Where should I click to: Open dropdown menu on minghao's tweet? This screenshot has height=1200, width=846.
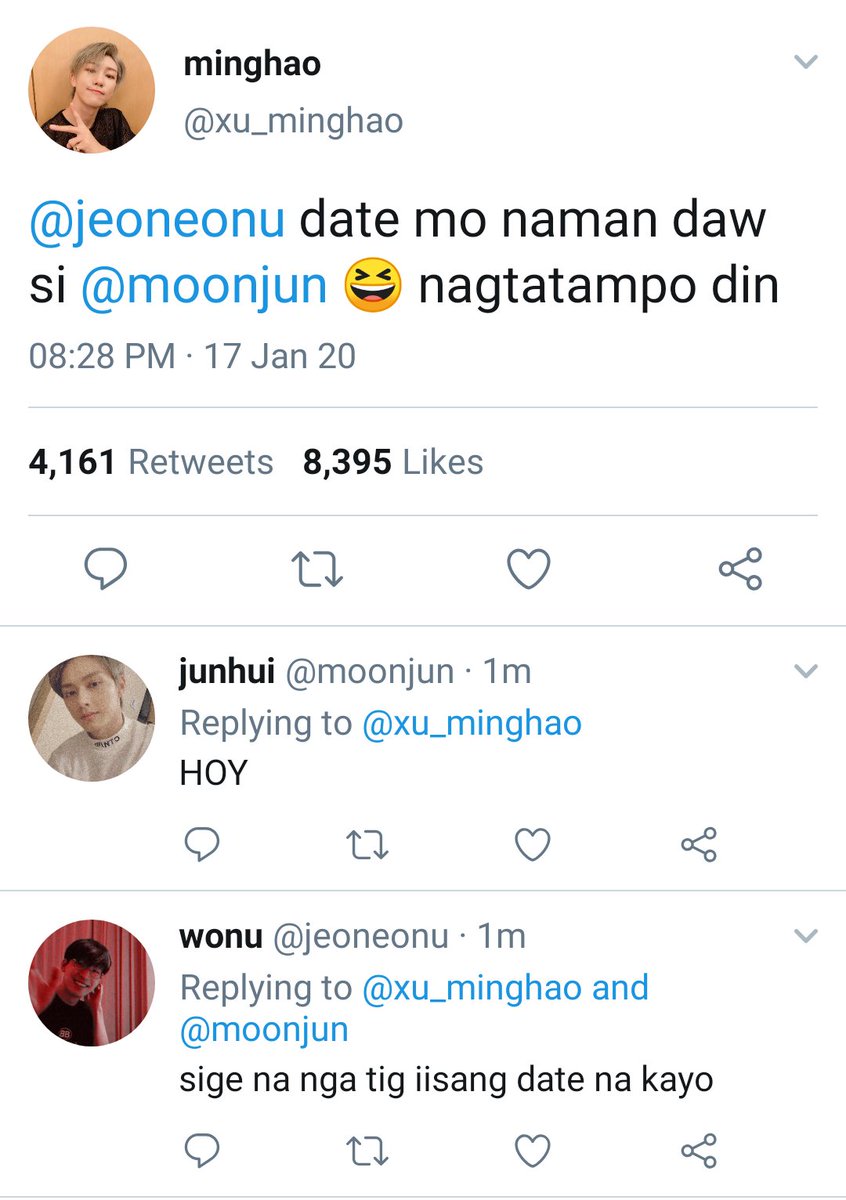(805, 63)
